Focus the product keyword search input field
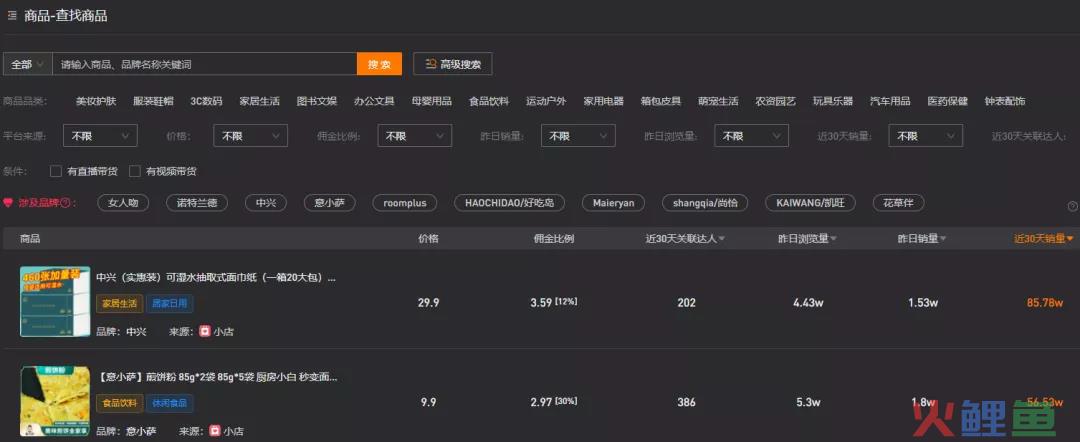The image size is (1080, 442). pos(205,64)
